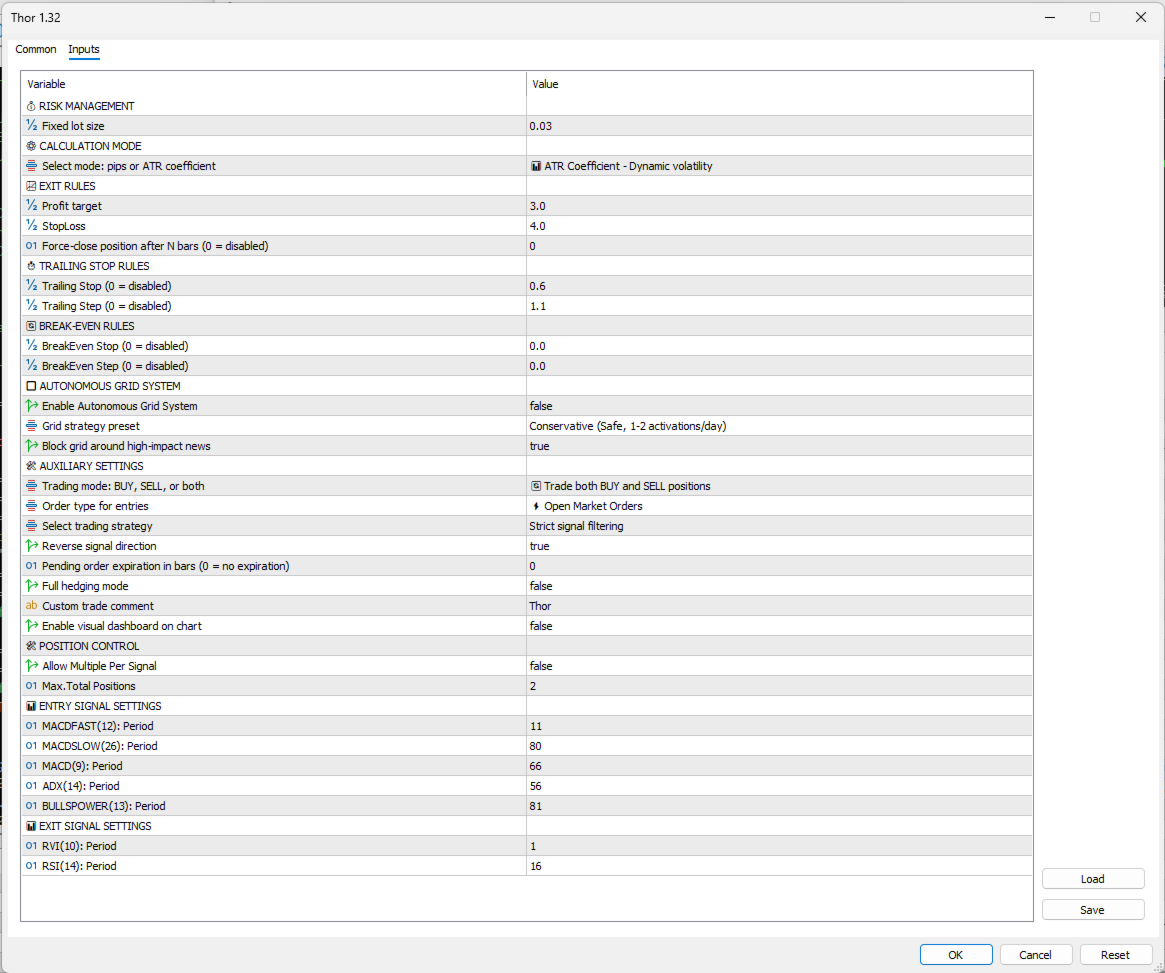Toggle Enable visual dashboard on chart value

[779, 626]
